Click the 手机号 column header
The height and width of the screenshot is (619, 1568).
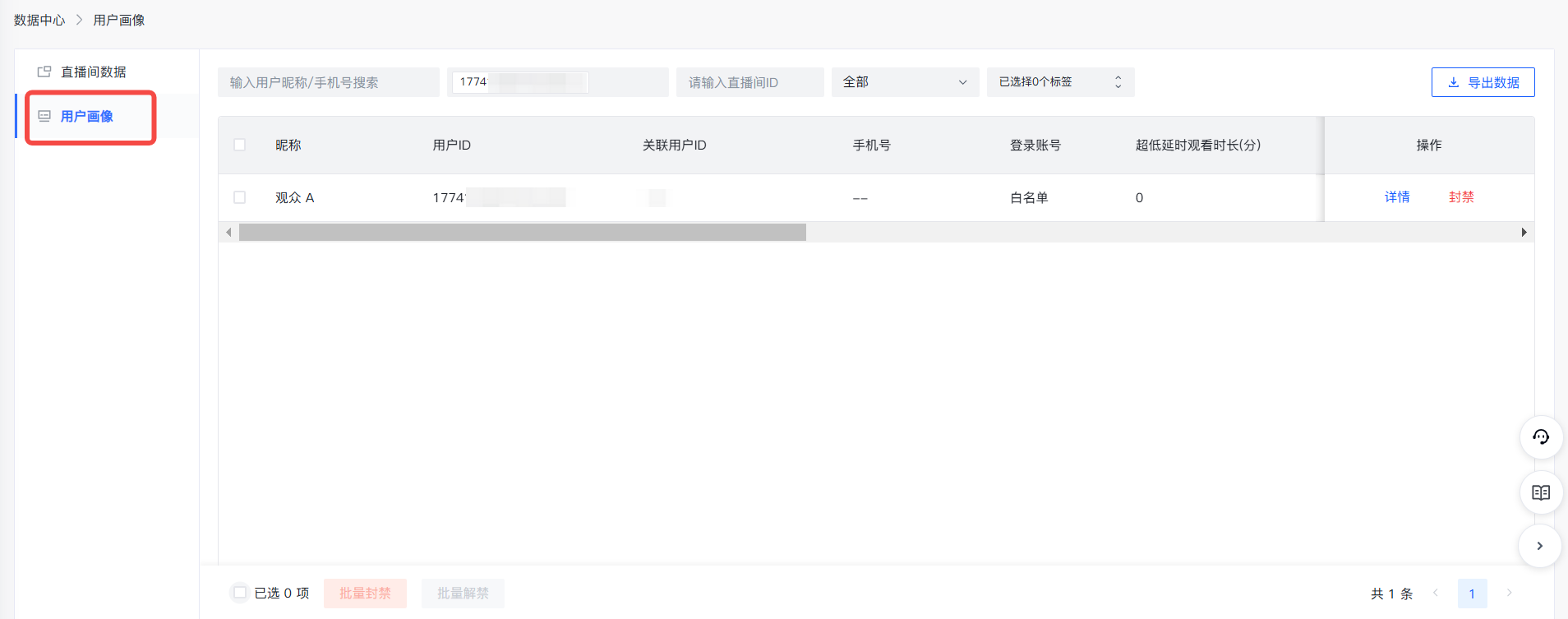(871, 145)
